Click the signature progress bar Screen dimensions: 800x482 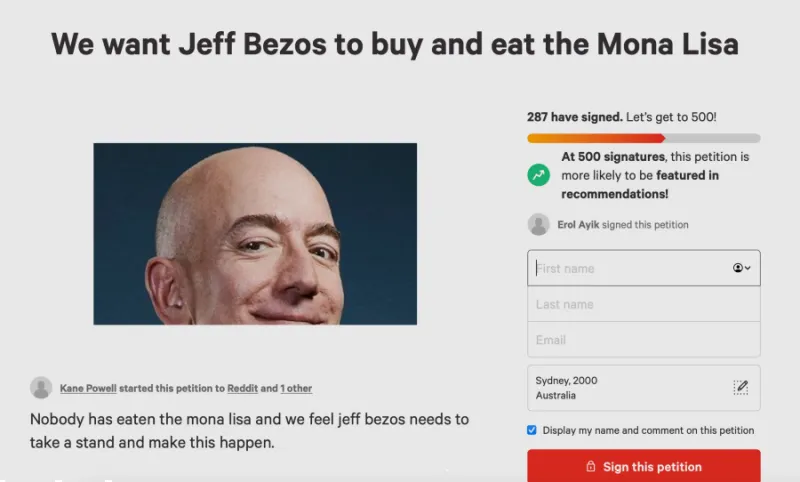pyautogui.click(x=644, y=138)
